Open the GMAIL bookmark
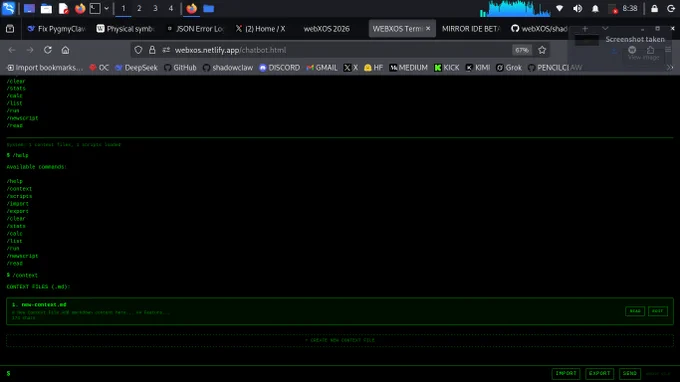Viewport: 680px width, 382px height. coord(321,68)
